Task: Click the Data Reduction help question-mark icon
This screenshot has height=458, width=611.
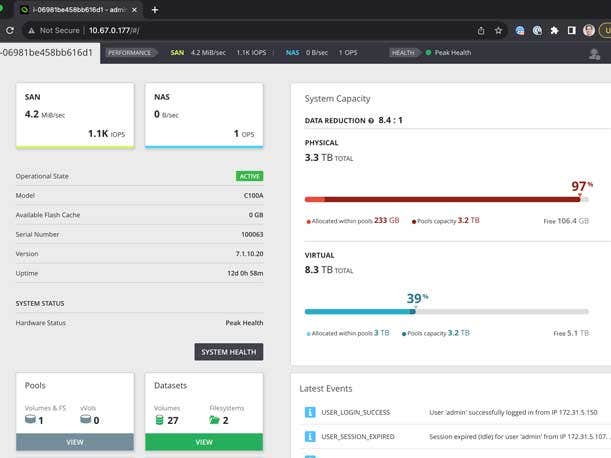Action: tap(370, 120)
